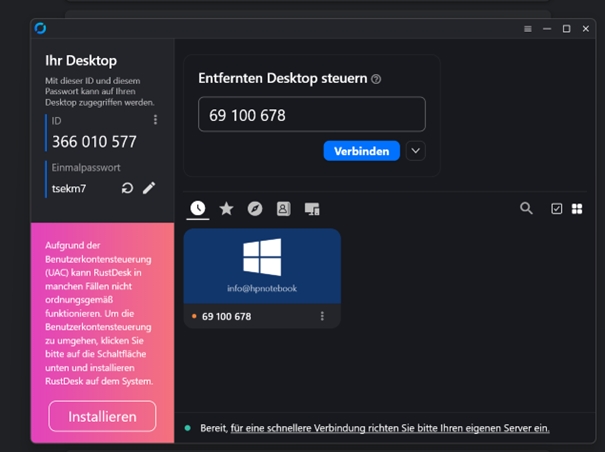605x452 pixels.
Task: Focus the remote ID input field
Action: click(x=312, y=115)
